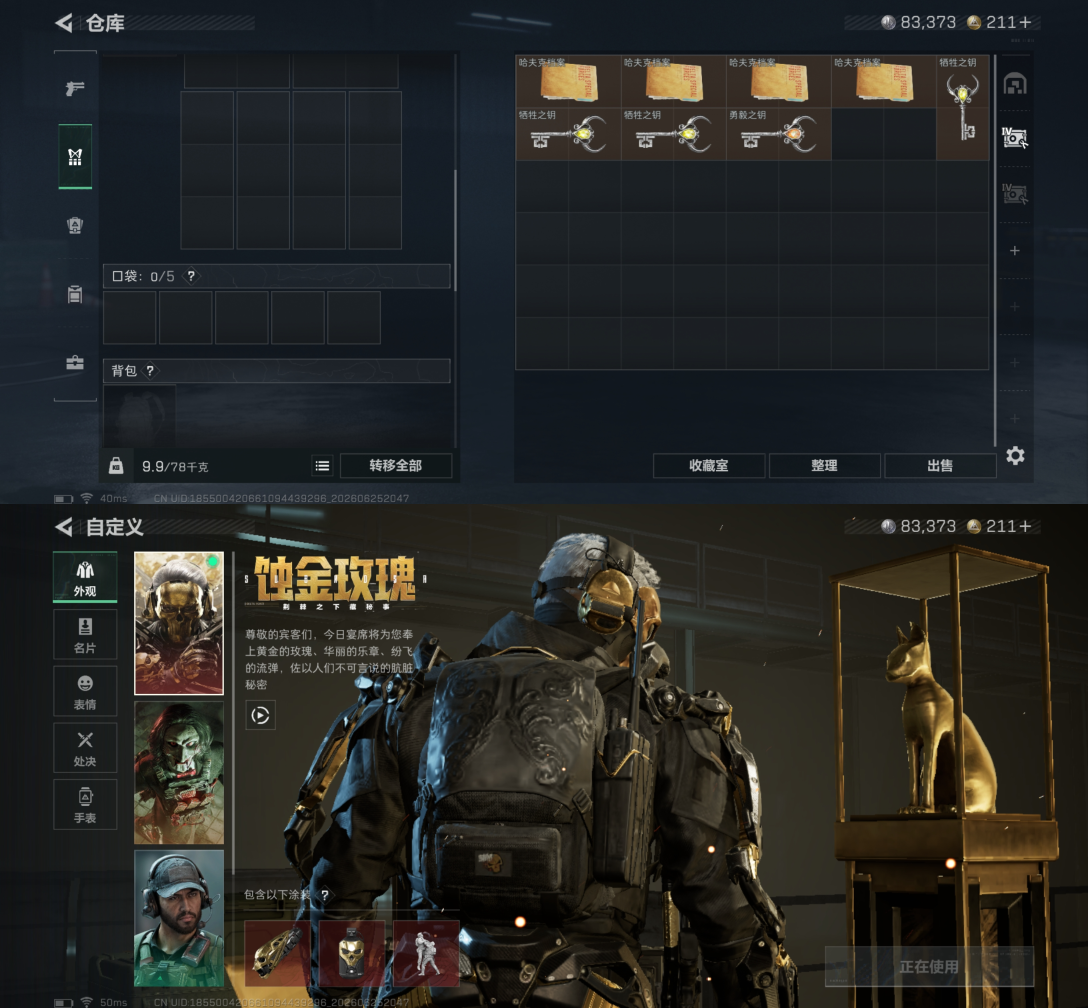Switch to the 外观 appearance tab
The image size is (1088, 1008).
[85, 577]
